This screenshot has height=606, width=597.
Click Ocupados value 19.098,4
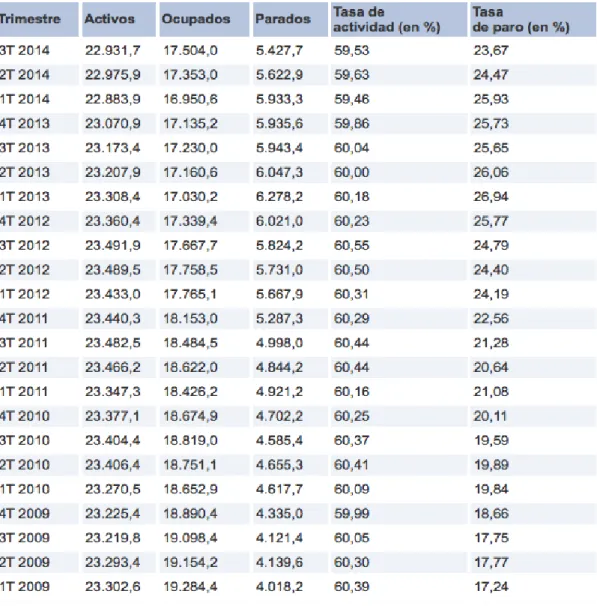click(x=190, y=538)
